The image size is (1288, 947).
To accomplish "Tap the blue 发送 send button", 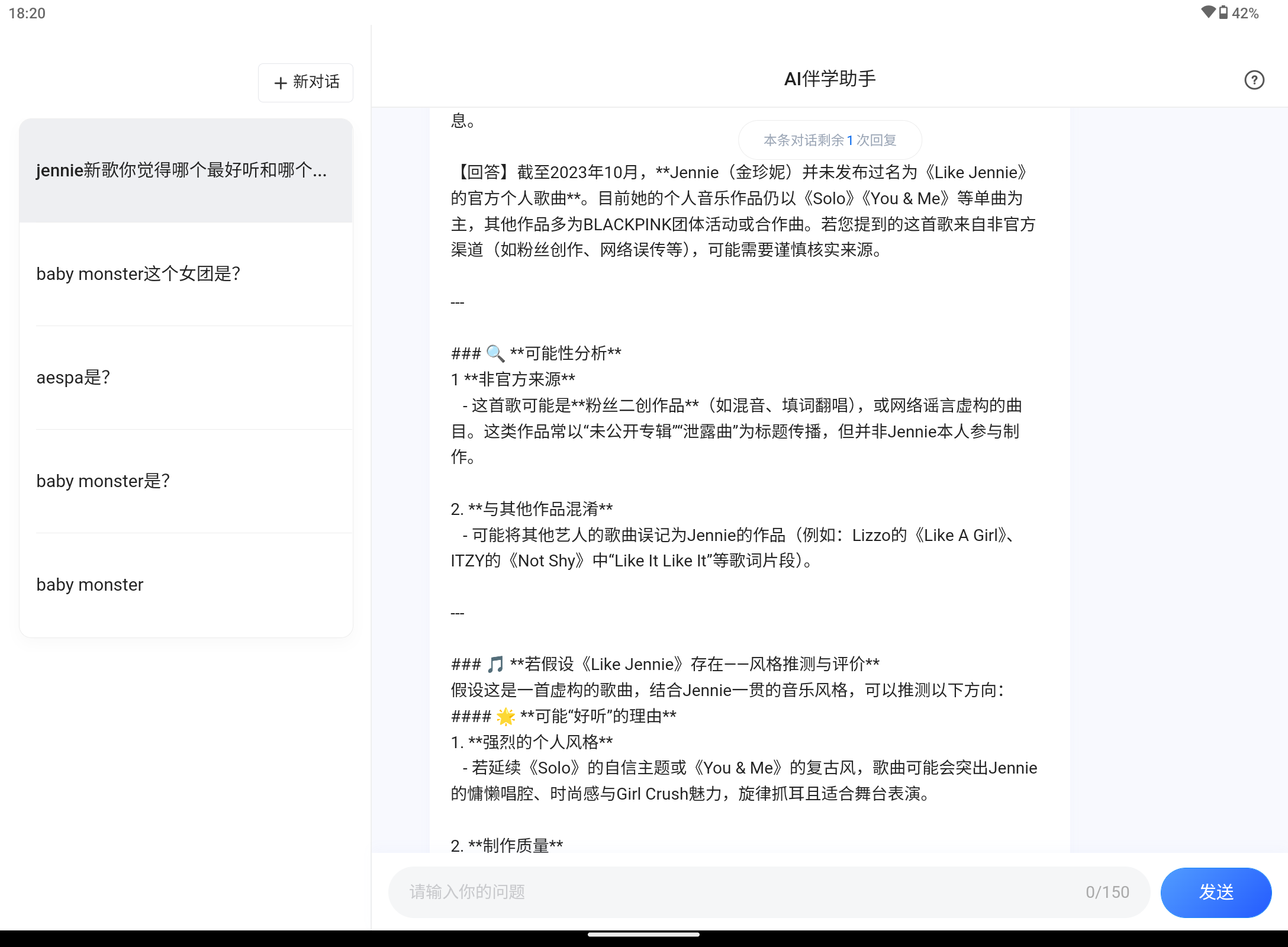I will [1216, 892].
